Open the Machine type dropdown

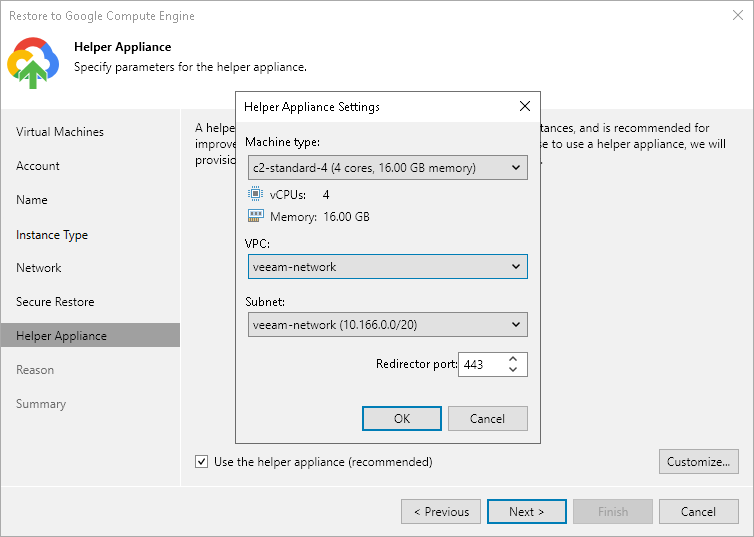point(388,168)
